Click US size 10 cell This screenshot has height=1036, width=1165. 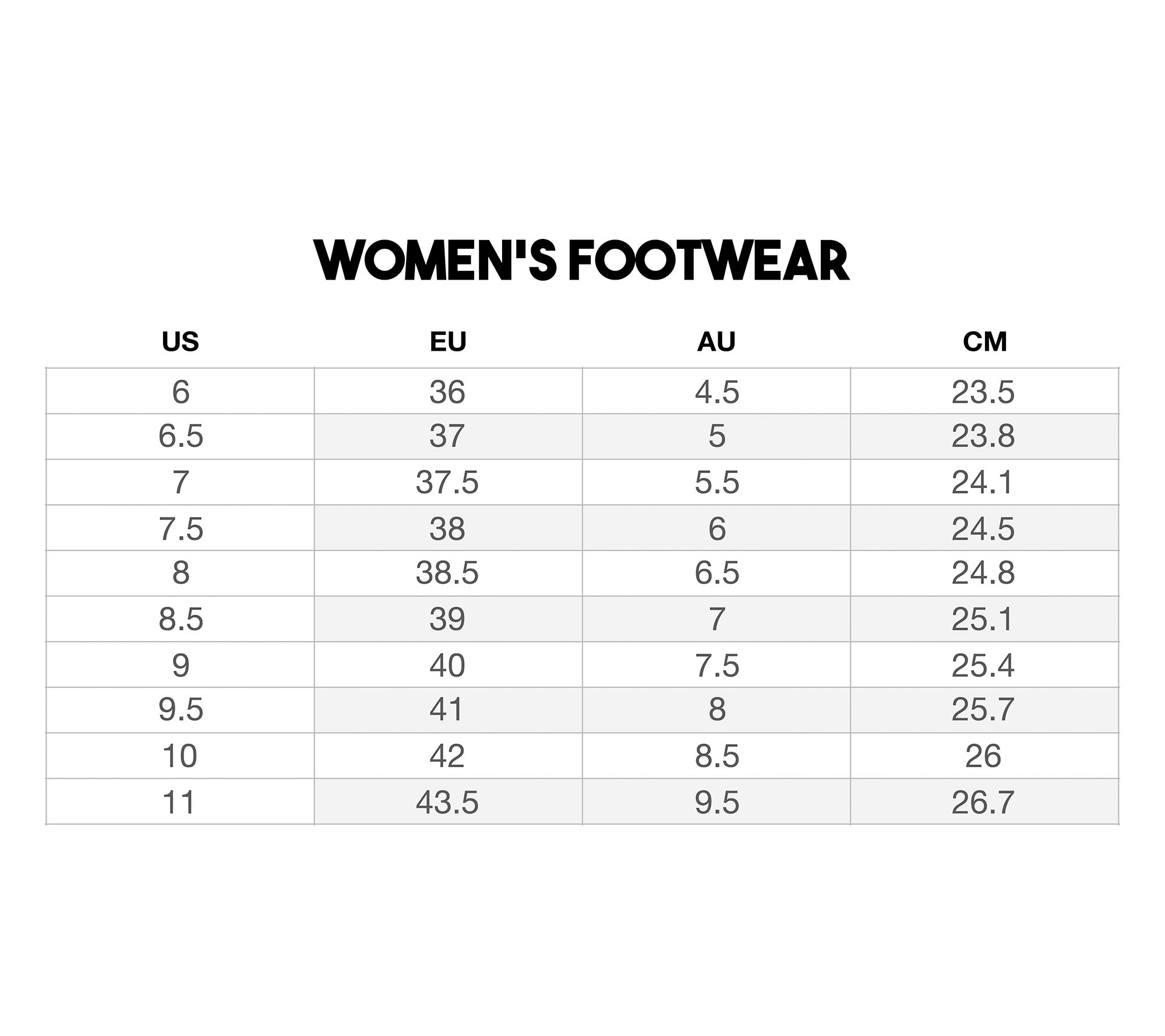pyautogui.click(x=181, y=756)
